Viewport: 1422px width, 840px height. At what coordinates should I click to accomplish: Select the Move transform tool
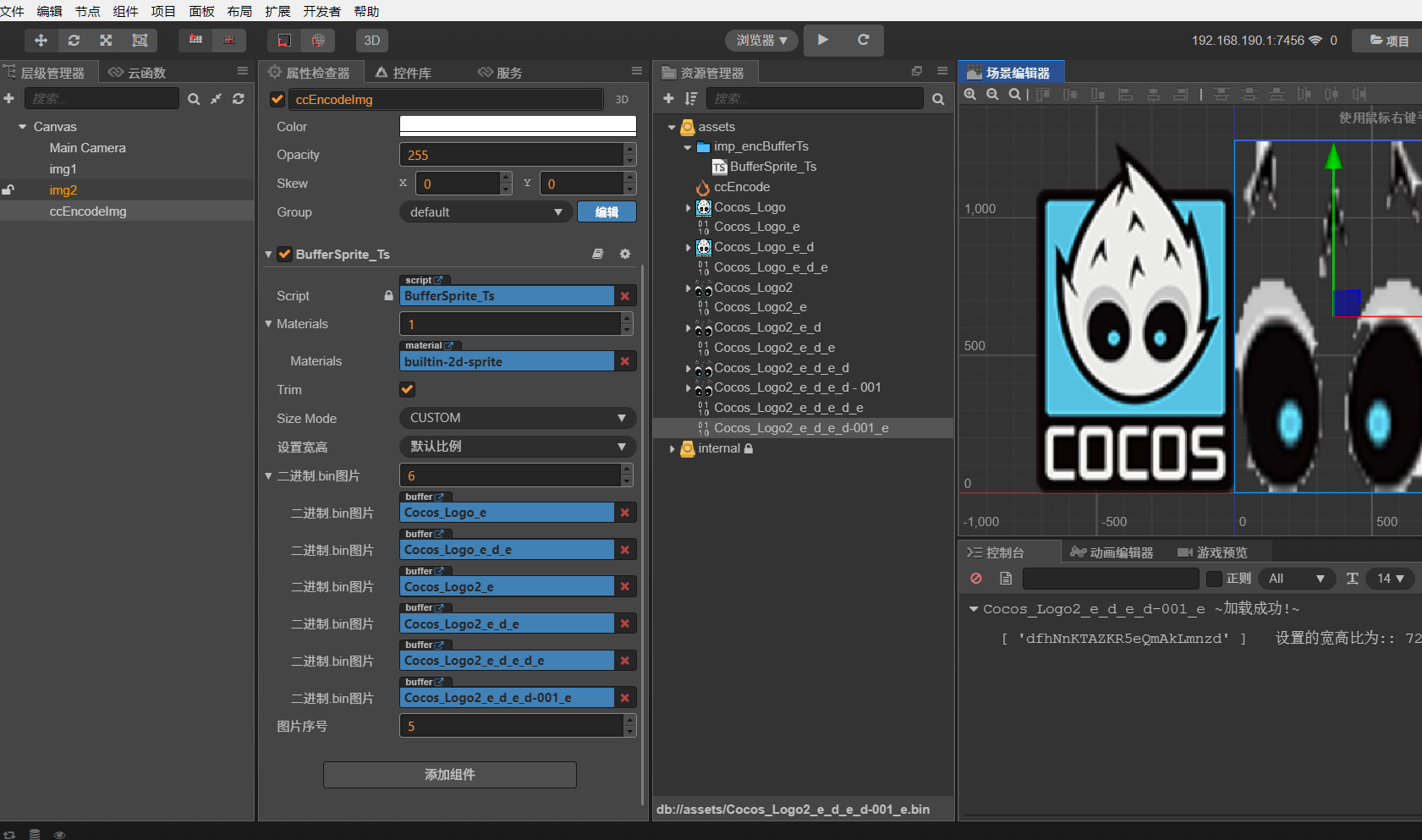(x=41, y=40)
